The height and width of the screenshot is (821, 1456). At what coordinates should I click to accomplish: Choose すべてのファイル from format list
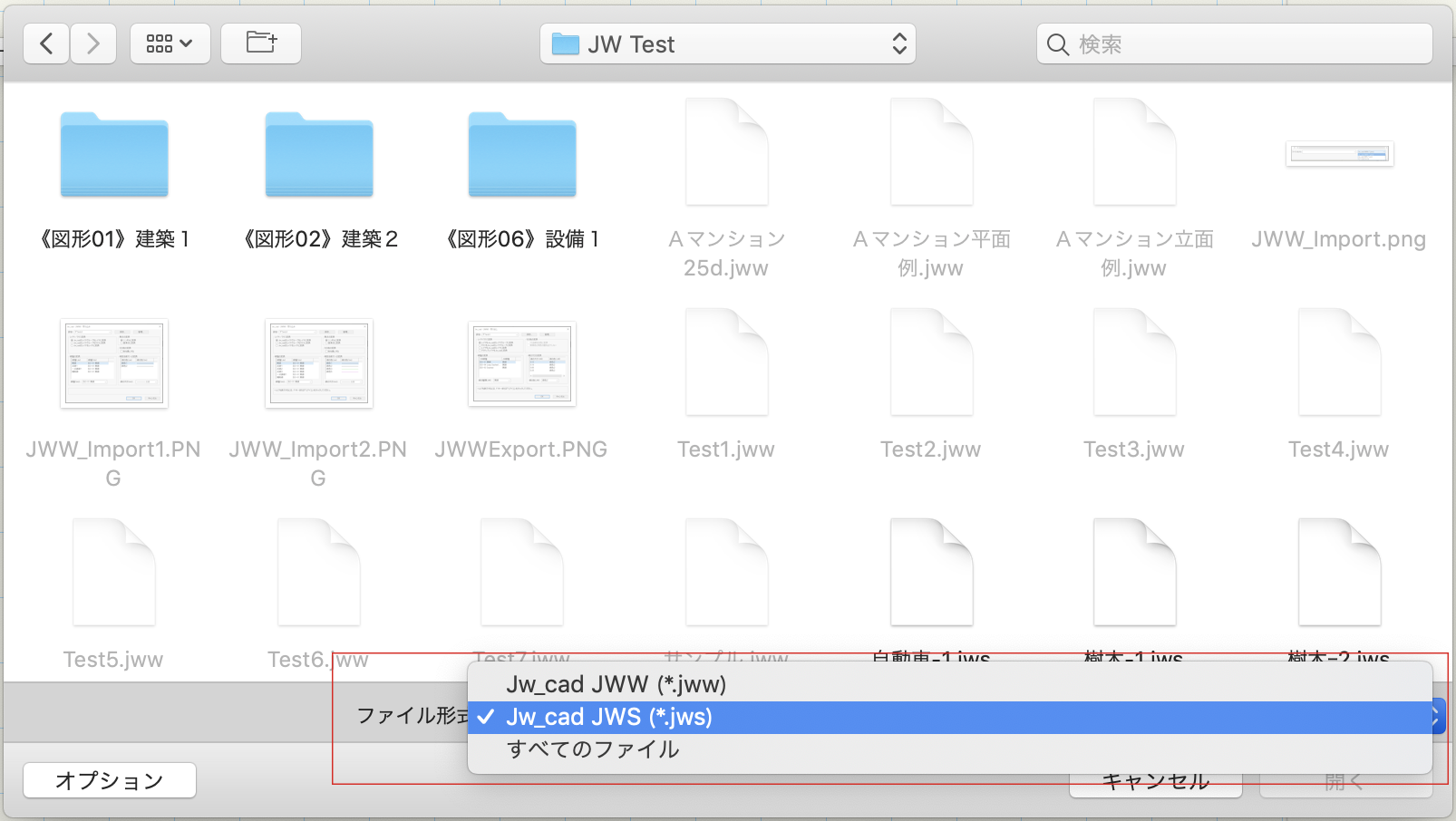593,749
